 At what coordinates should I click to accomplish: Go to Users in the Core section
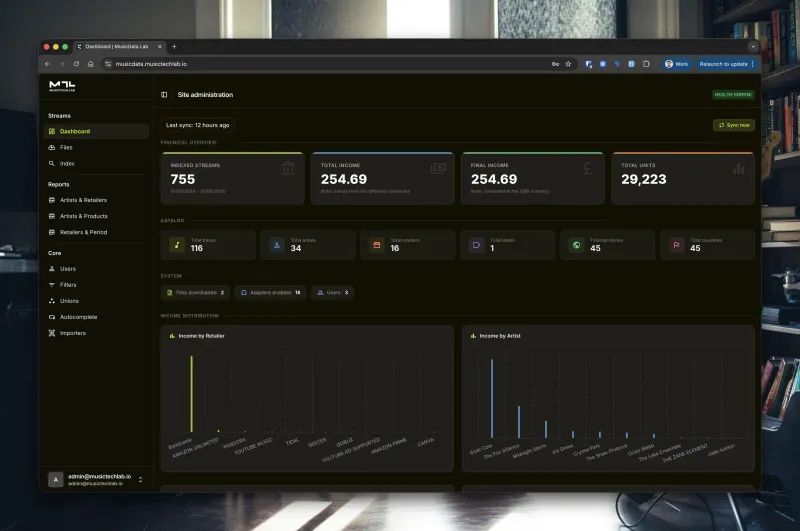pos(96,269)
